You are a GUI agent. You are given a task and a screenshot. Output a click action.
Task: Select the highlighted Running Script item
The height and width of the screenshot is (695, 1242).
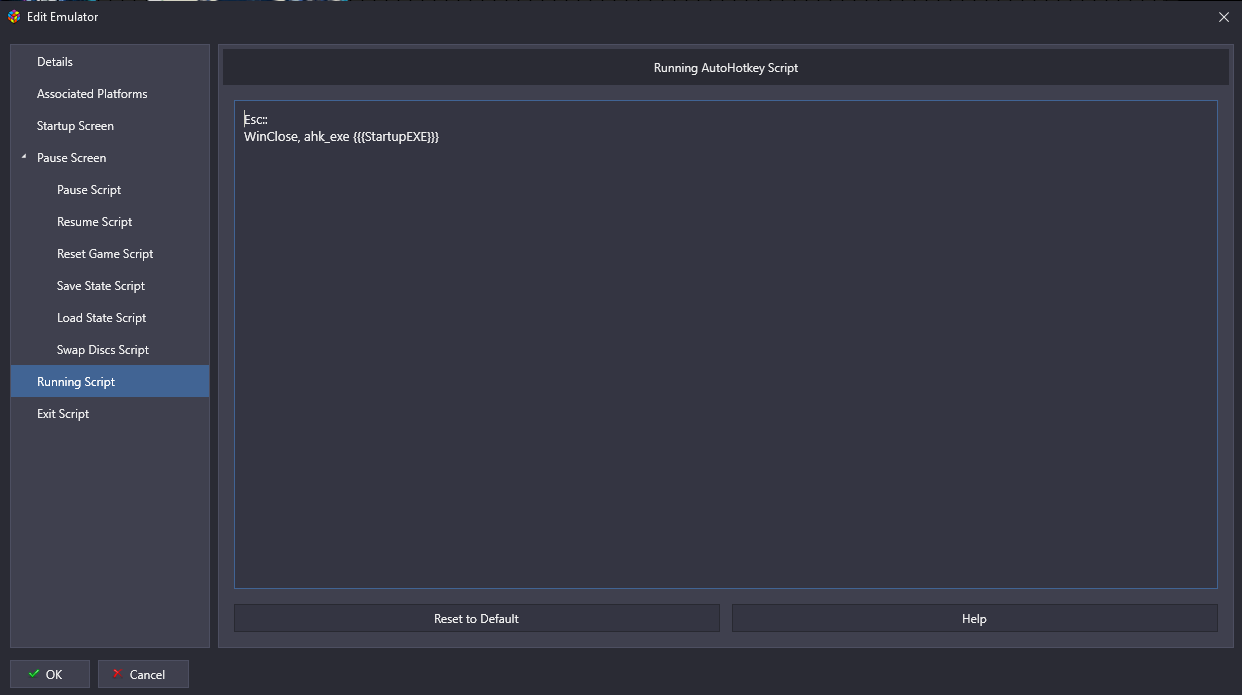coord(76,382)
